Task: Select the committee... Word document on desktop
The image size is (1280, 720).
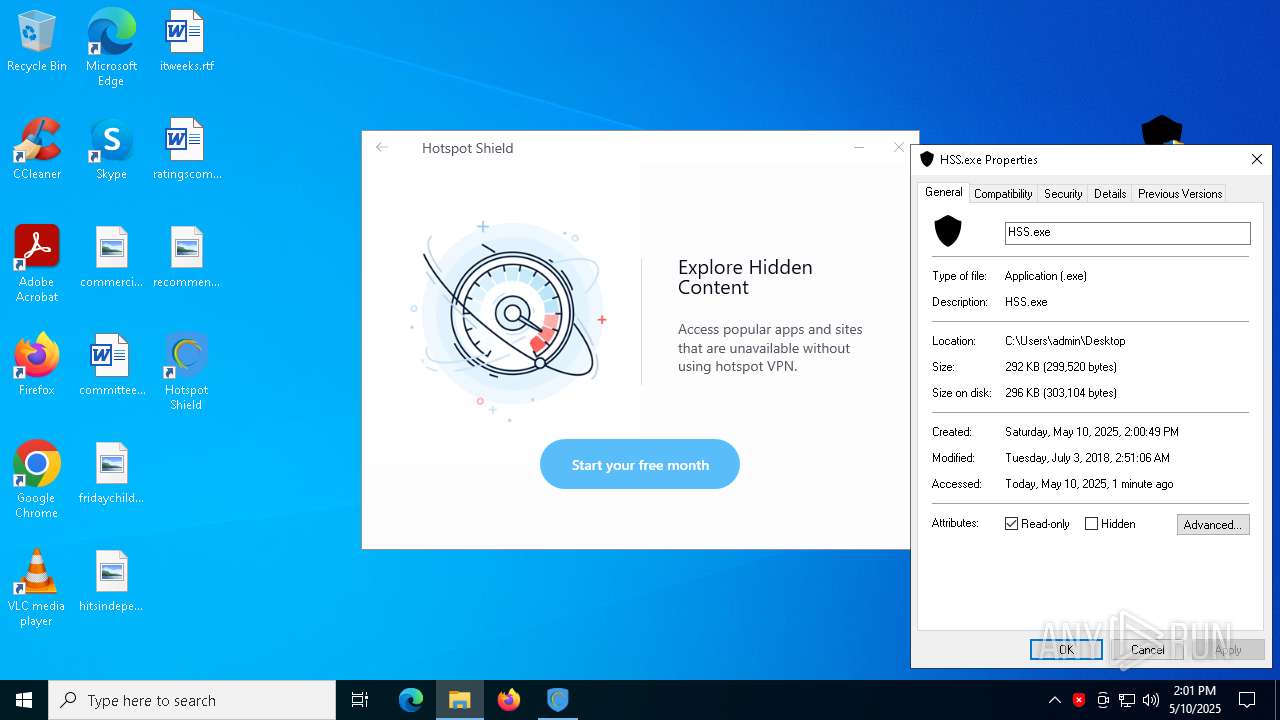Action: click(x=111, y=365)
